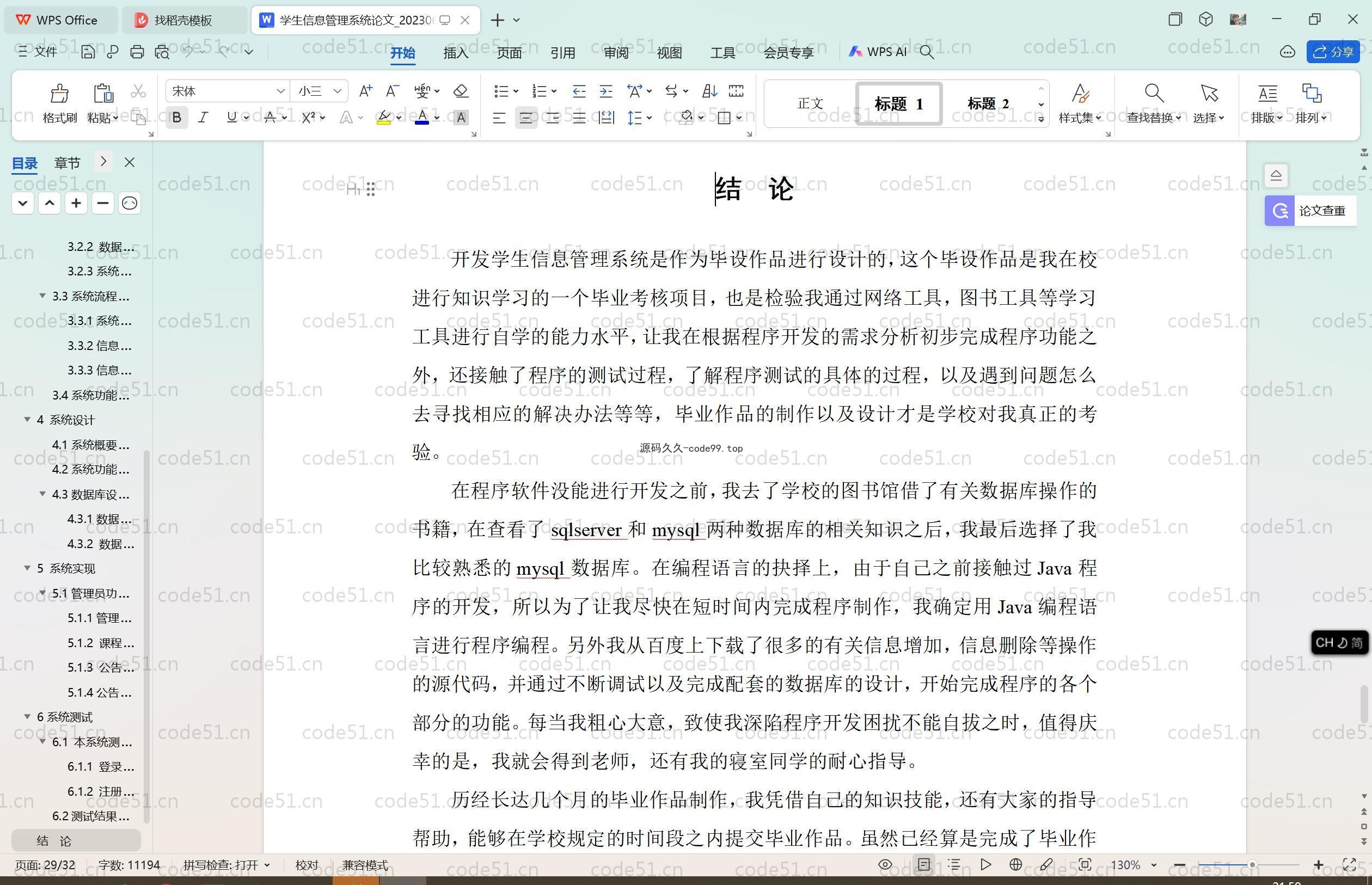Click the Save document icon
This screenshot has height=885, width=1372.
87,52
